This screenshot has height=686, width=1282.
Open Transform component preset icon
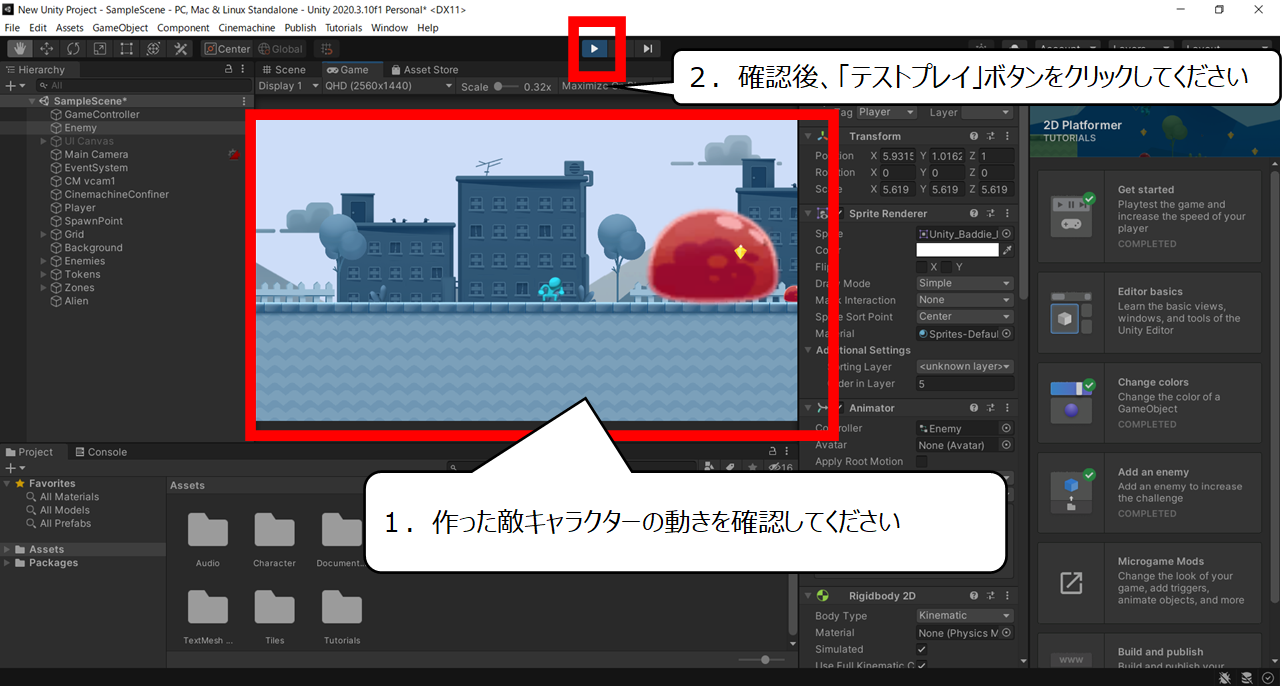click(x=991, y=136)
